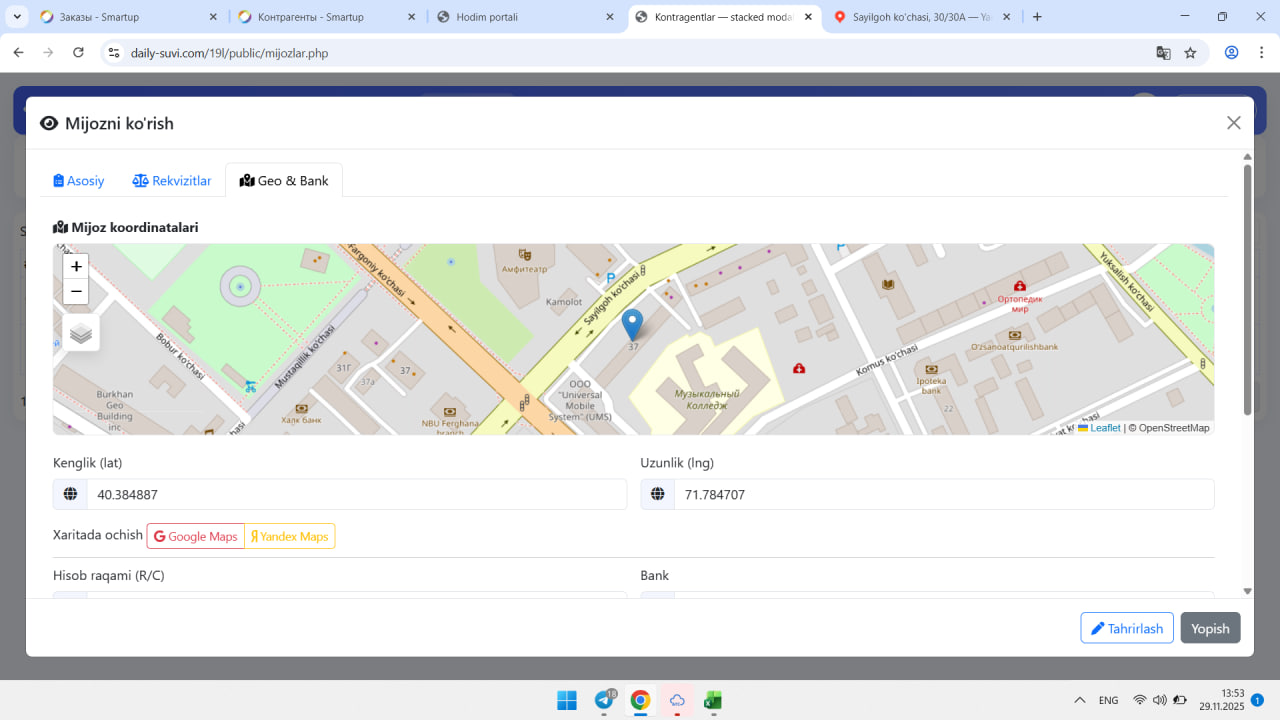
Task: Bookmark this page with the star icon
Action: [1190, 53]
